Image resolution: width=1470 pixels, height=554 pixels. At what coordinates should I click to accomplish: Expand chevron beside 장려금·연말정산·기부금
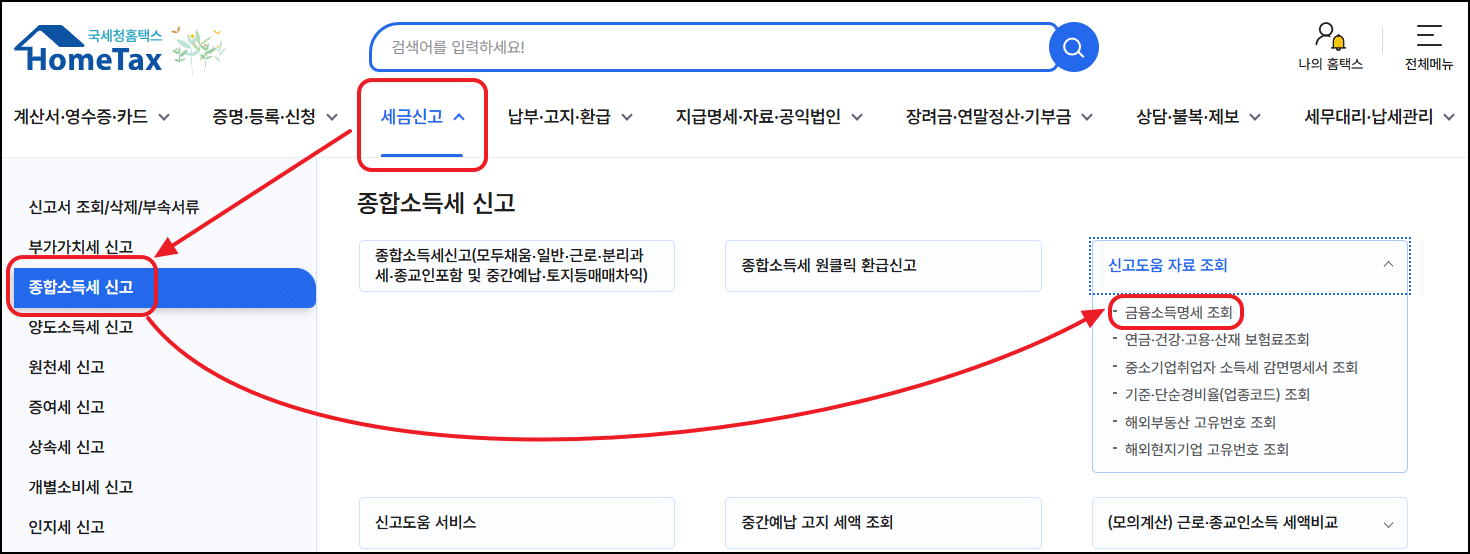[x=1087, y=118]
